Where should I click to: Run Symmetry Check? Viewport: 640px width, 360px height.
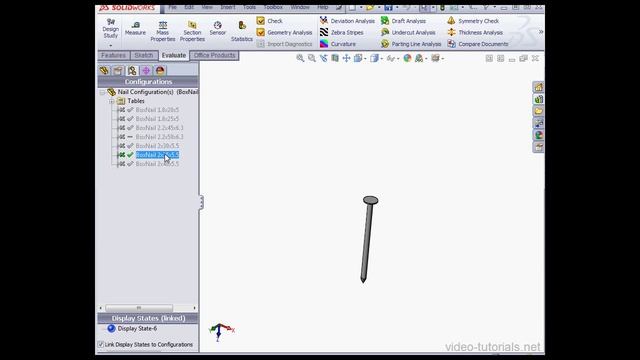click(x=473, y=21)
